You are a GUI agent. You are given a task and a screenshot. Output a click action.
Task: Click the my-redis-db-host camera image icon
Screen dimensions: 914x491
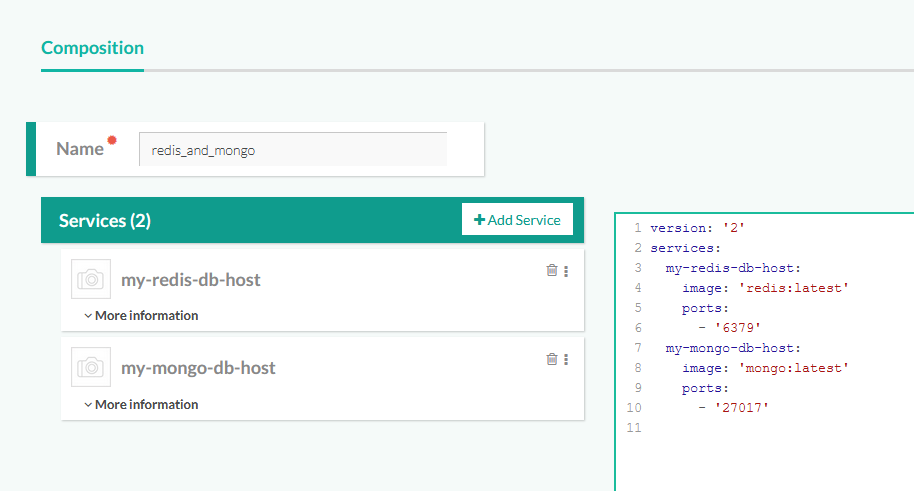(x=91, y=279)
